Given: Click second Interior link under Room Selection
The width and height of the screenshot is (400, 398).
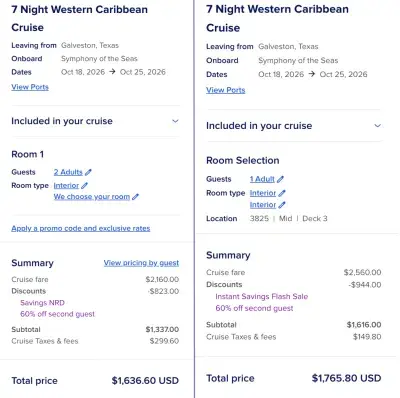Looking at the screenshot, I should pos(263,205).
